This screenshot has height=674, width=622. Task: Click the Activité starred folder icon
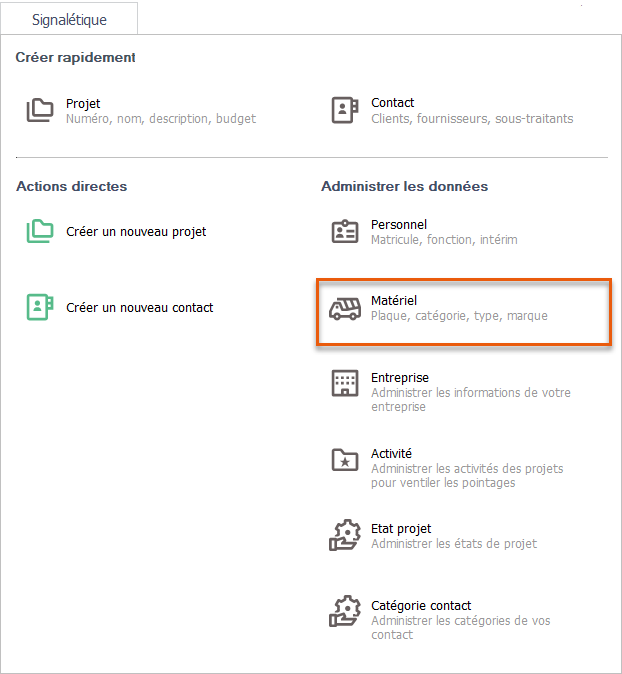[344, 460]
